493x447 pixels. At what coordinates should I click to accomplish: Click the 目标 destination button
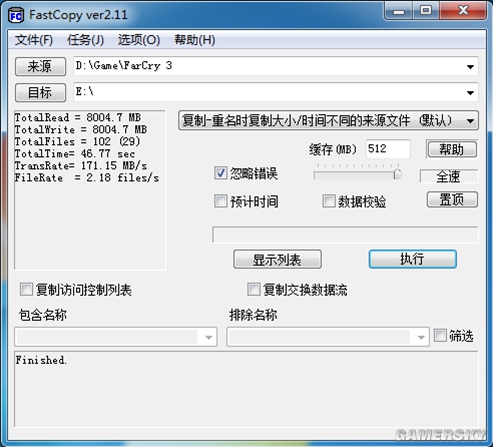pyautogui.click(x=40, y=92)
